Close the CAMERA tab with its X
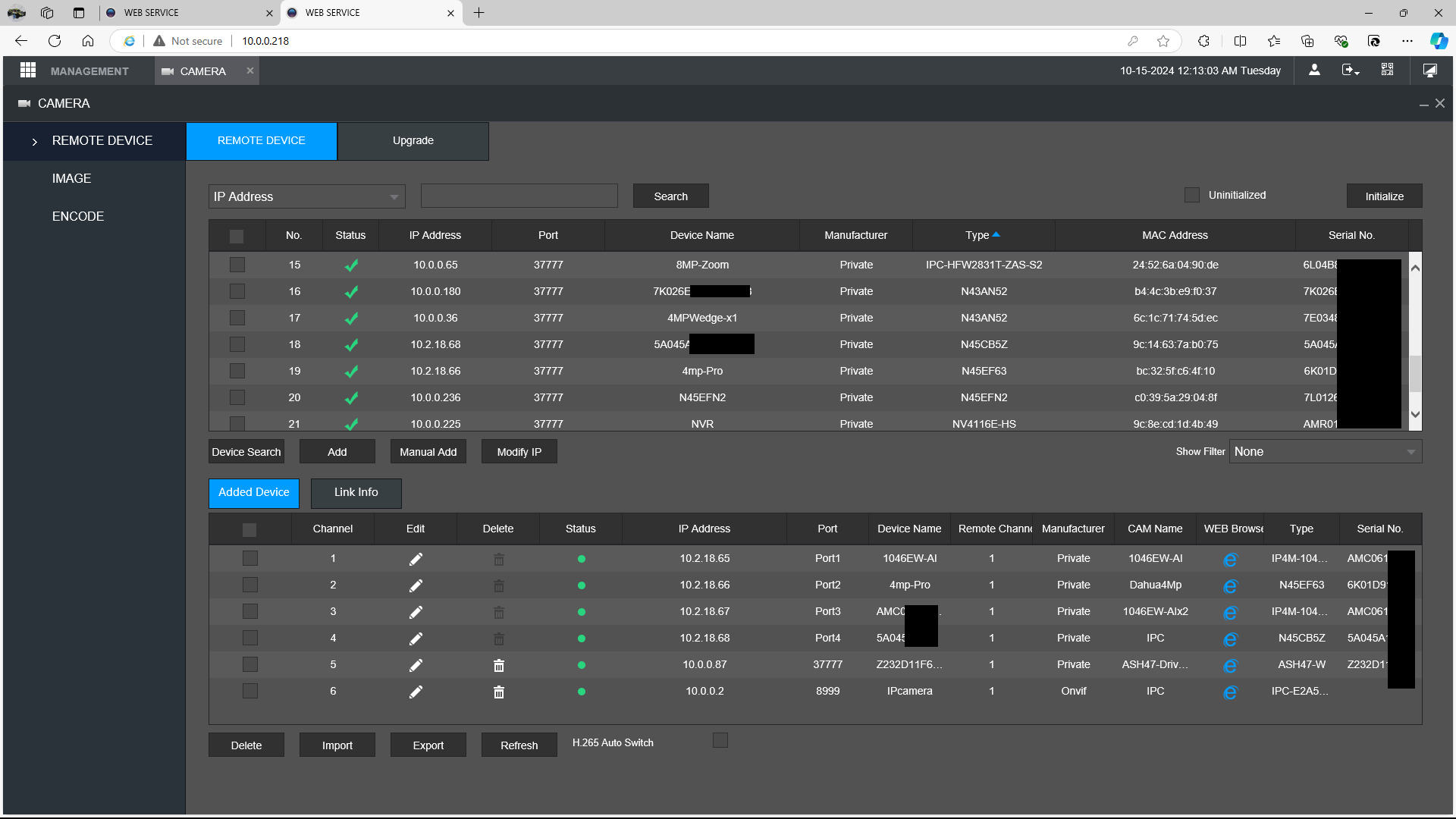 (x=249, y=71)
